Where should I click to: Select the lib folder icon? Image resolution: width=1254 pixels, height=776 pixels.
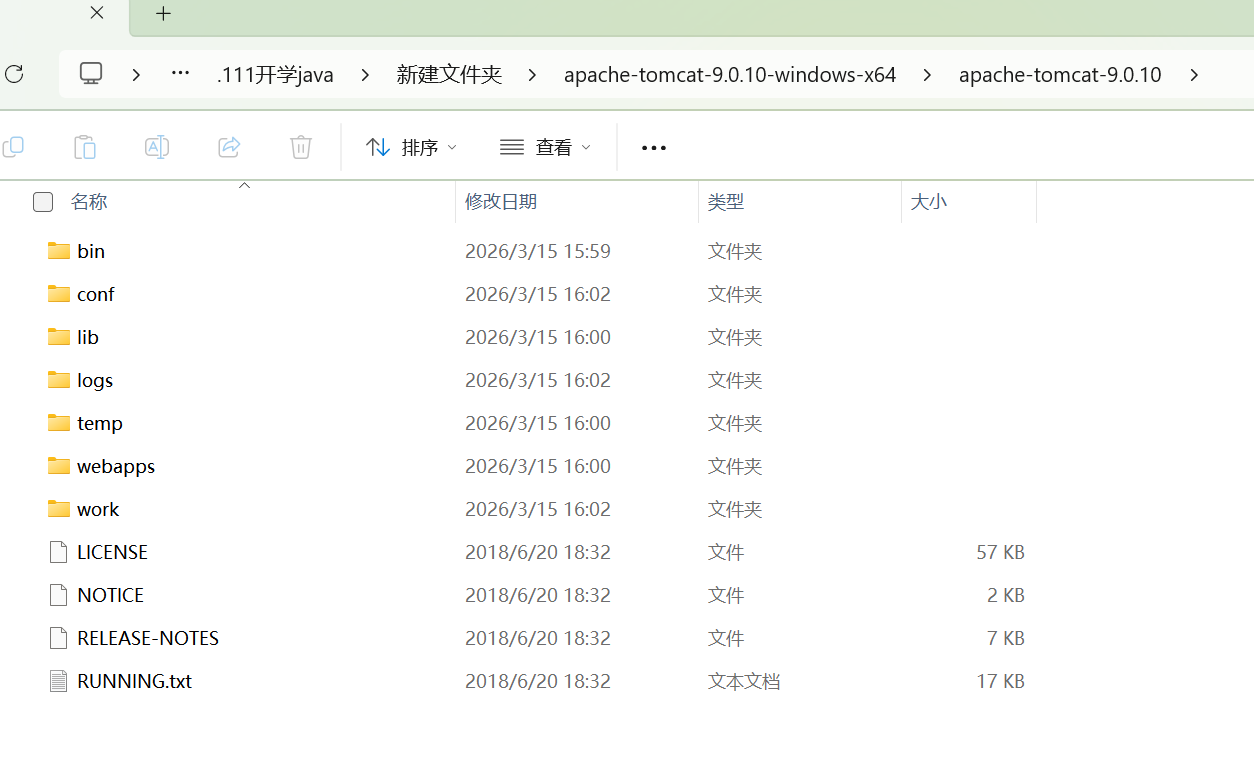click(x=59, y=337)
